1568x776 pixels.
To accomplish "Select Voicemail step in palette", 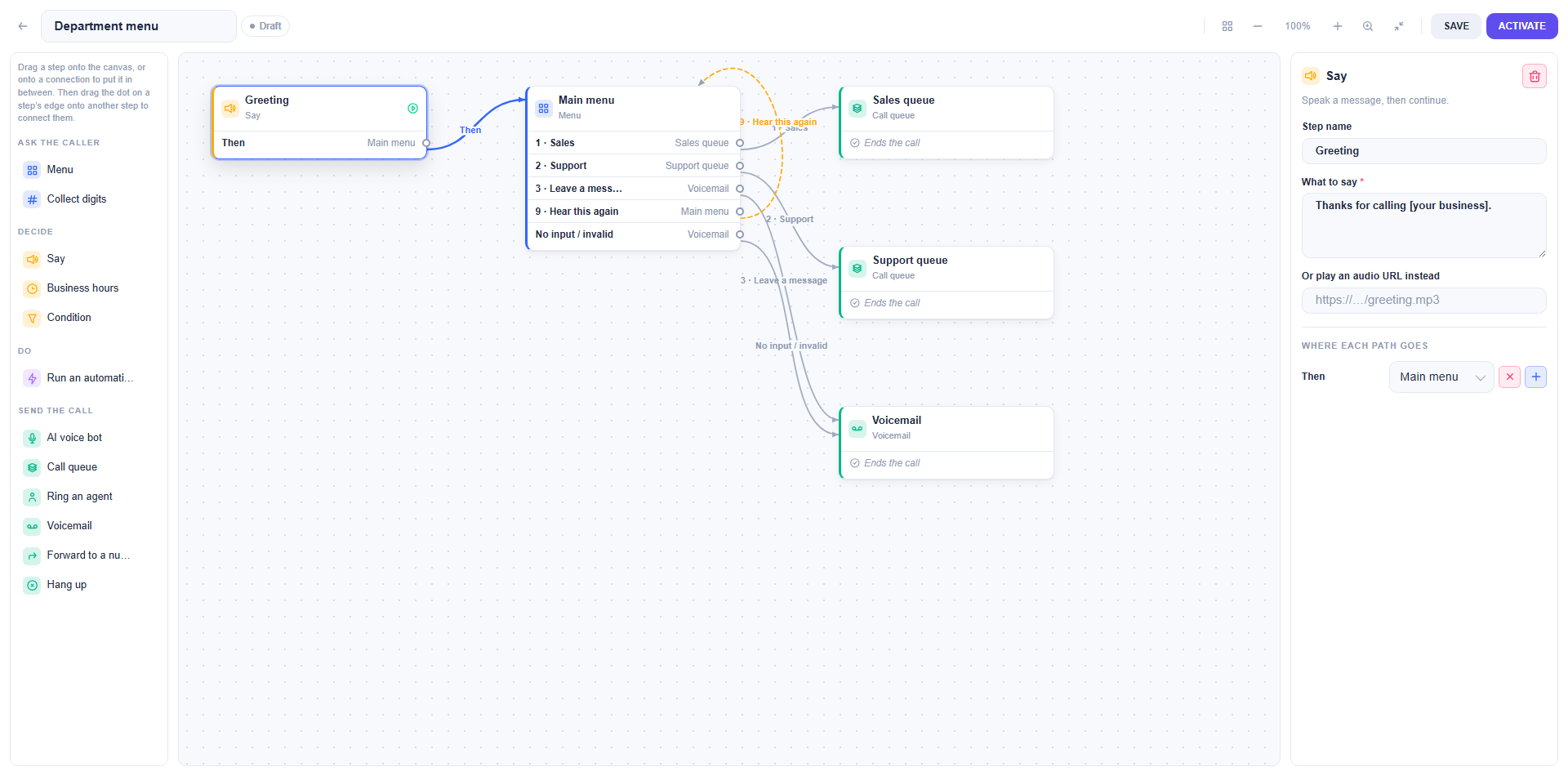I will coord(88,526).
